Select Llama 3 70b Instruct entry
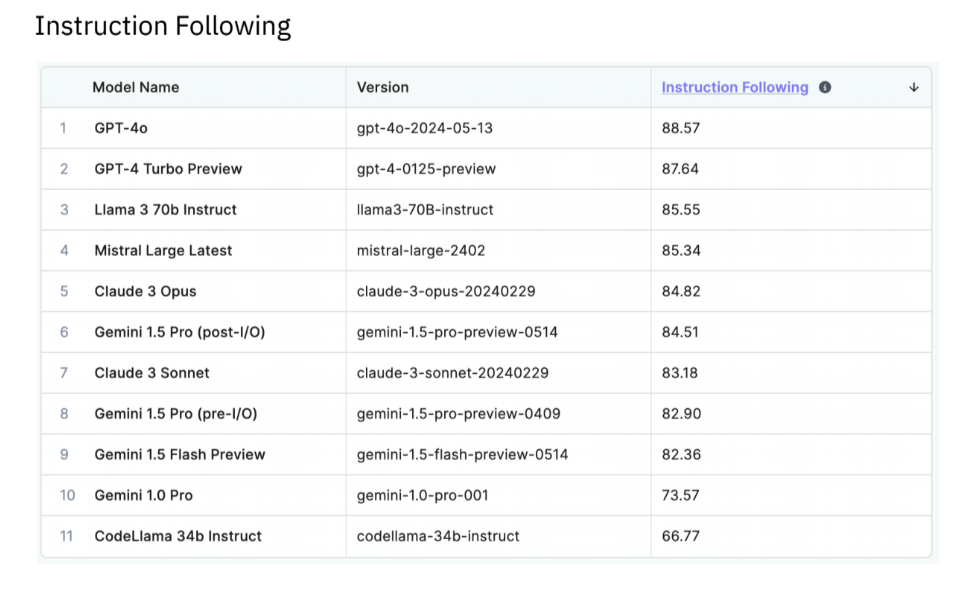974x593 pixels. pos(165,210)
